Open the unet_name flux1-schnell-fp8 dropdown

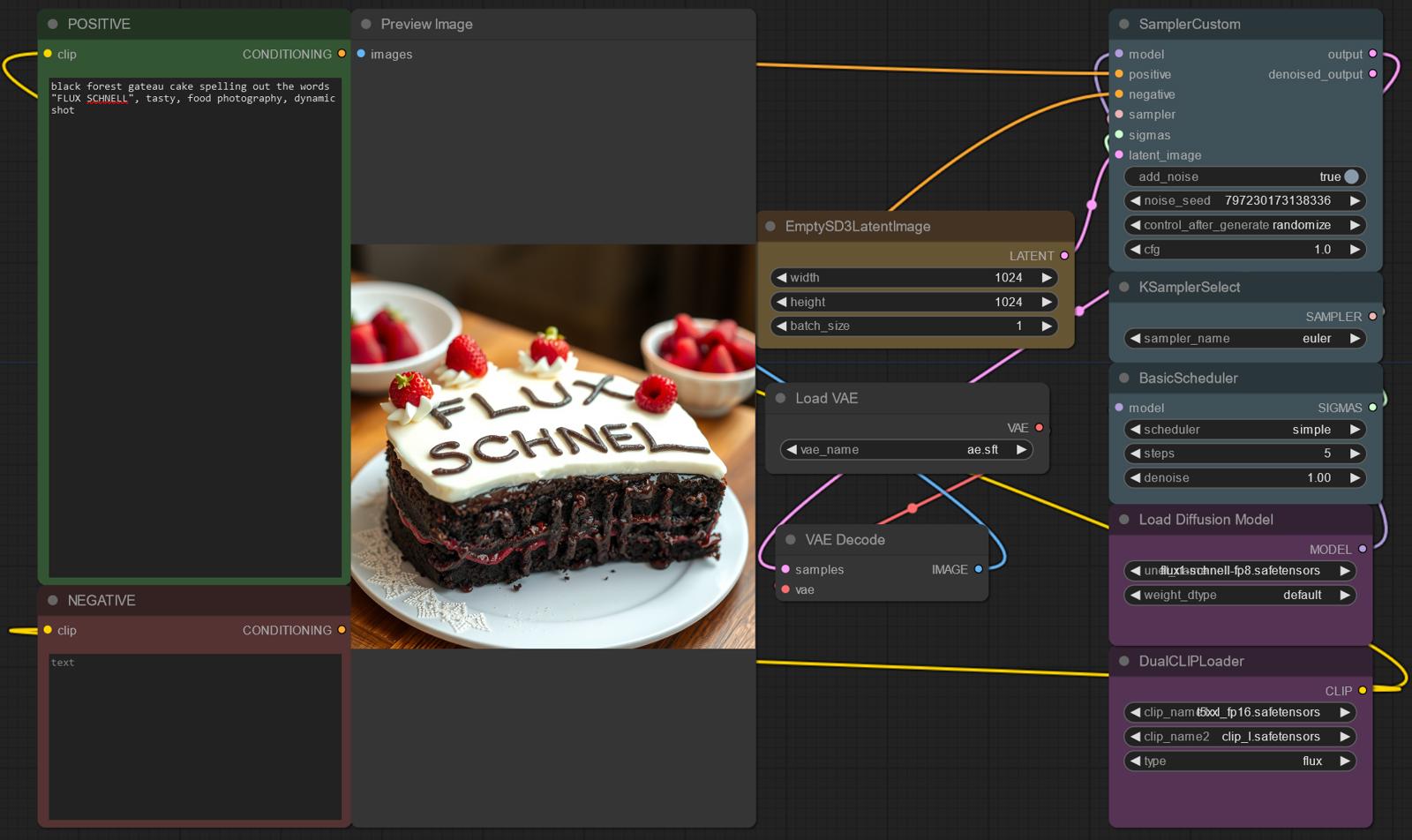pyautogui.click(x=1240, y=571)
